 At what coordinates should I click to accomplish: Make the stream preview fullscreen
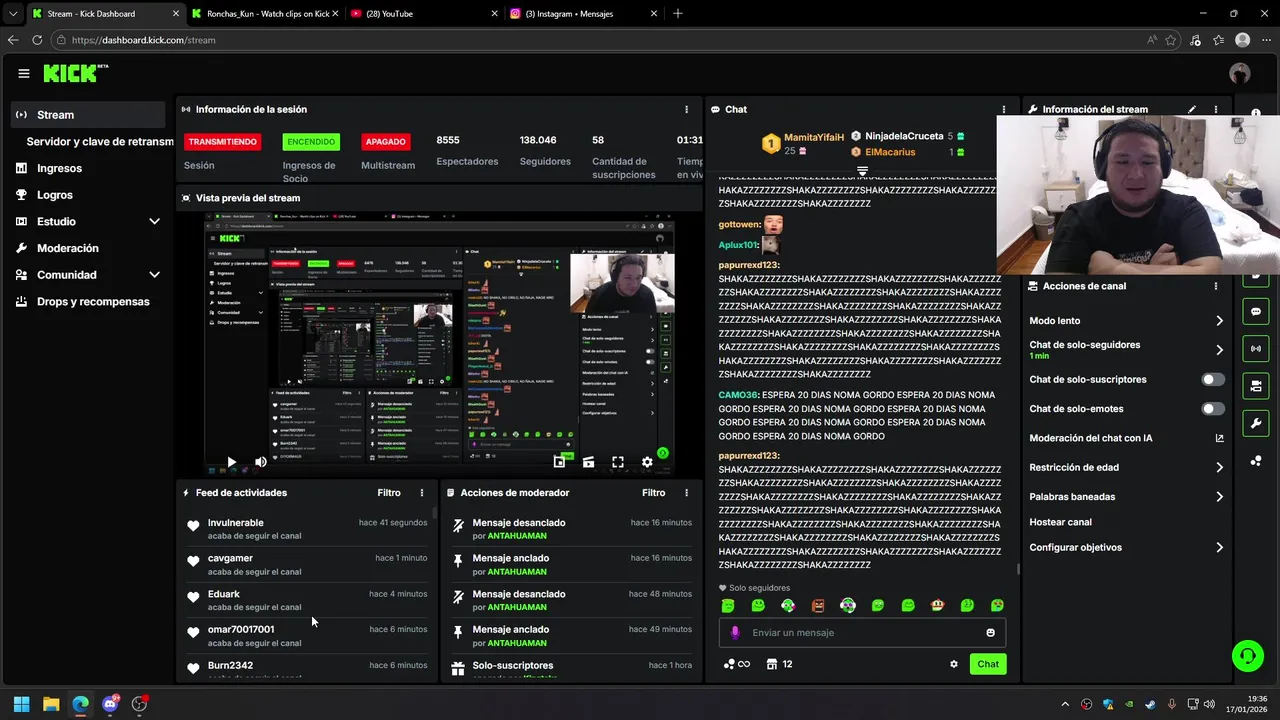coord(618,462)
